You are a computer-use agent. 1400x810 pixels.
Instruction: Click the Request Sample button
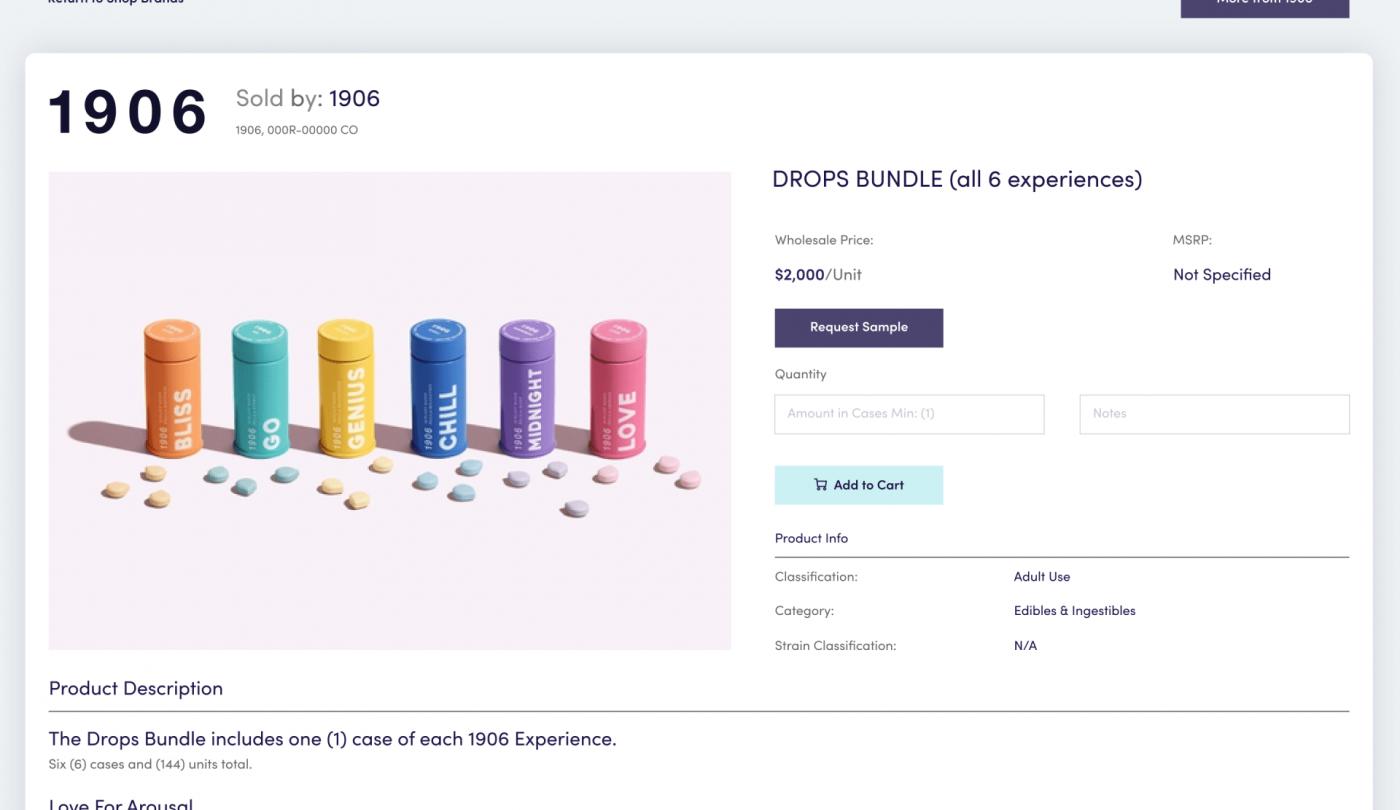pyautogui.click(x=859, y=328)
